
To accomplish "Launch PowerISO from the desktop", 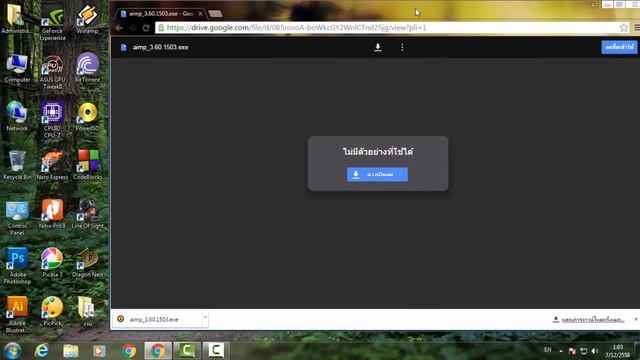I will coord(87,116).
